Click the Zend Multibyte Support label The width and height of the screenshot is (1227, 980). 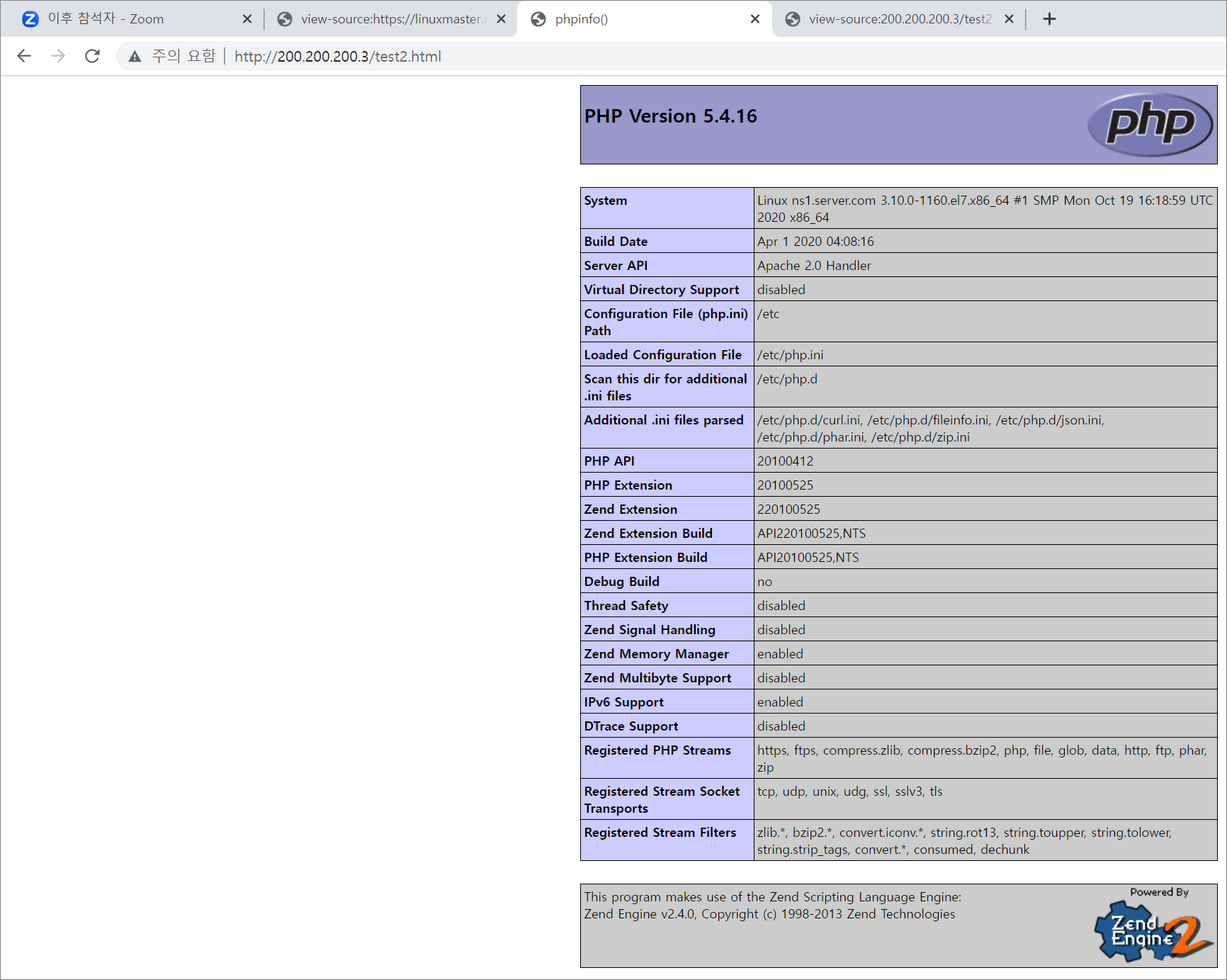pos(657,677)
